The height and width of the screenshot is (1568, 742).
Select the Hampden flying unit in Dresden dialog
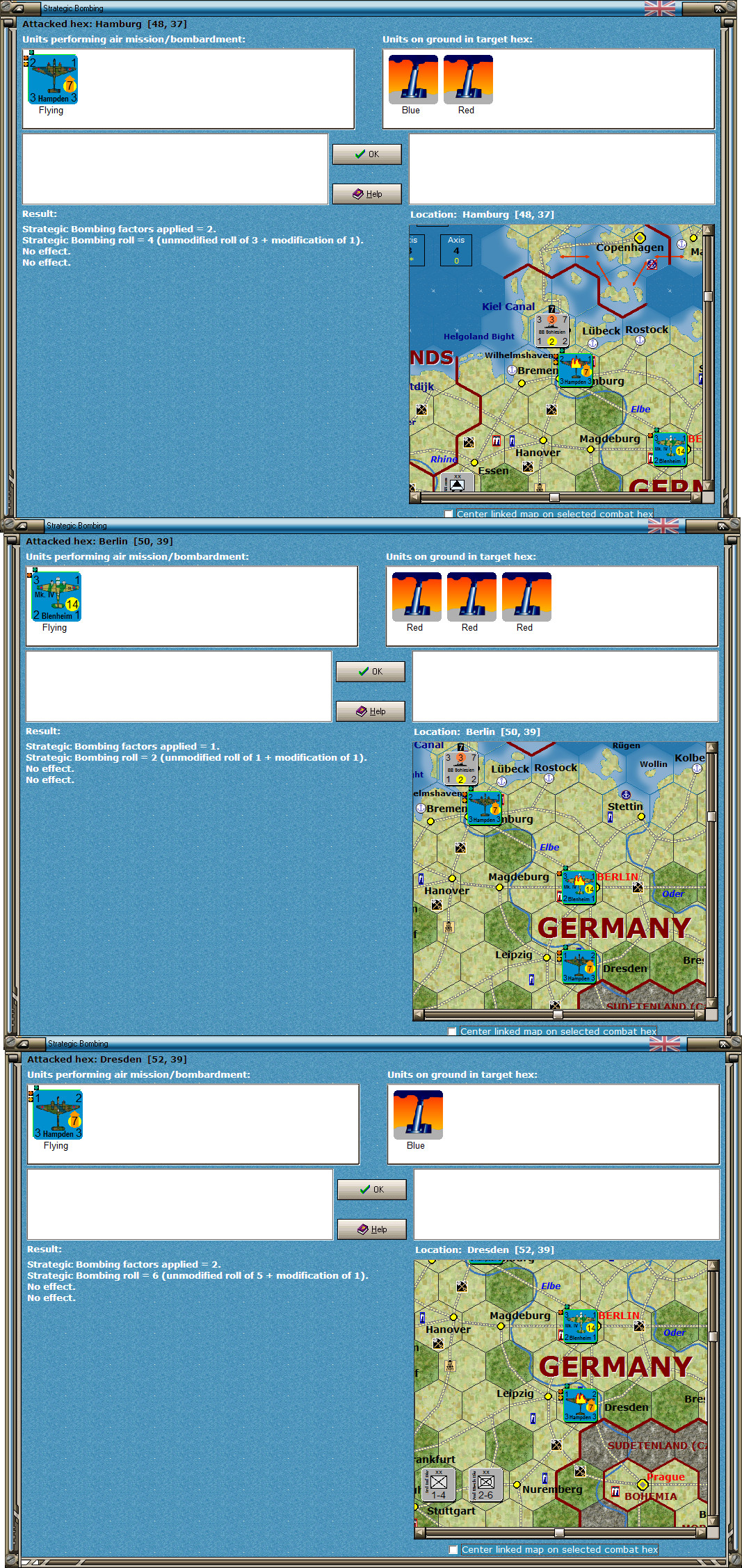coord(58,1115)
